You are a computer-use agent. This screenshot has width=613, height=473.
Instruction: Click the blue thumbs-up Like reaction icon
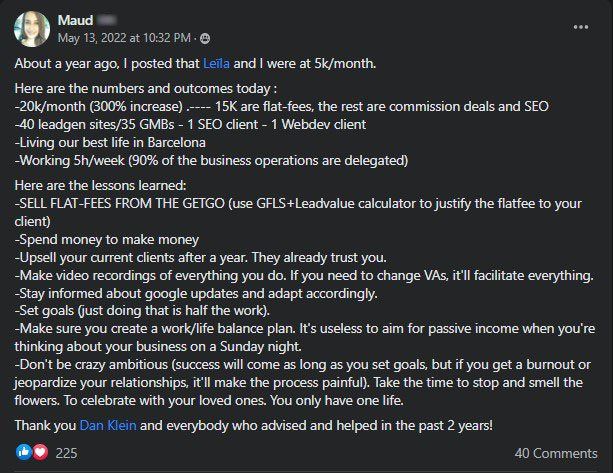24,452
